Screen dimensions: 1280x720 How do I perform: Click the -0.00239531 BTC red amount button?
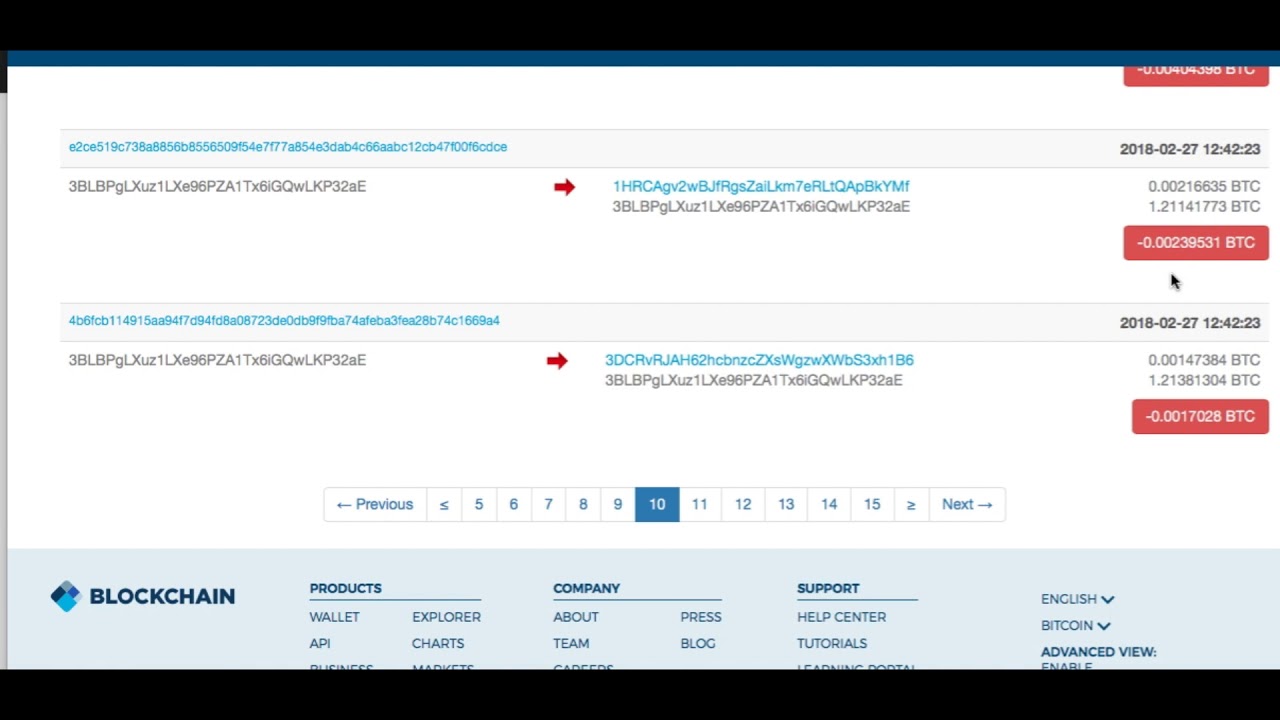tap(1196, 243)
